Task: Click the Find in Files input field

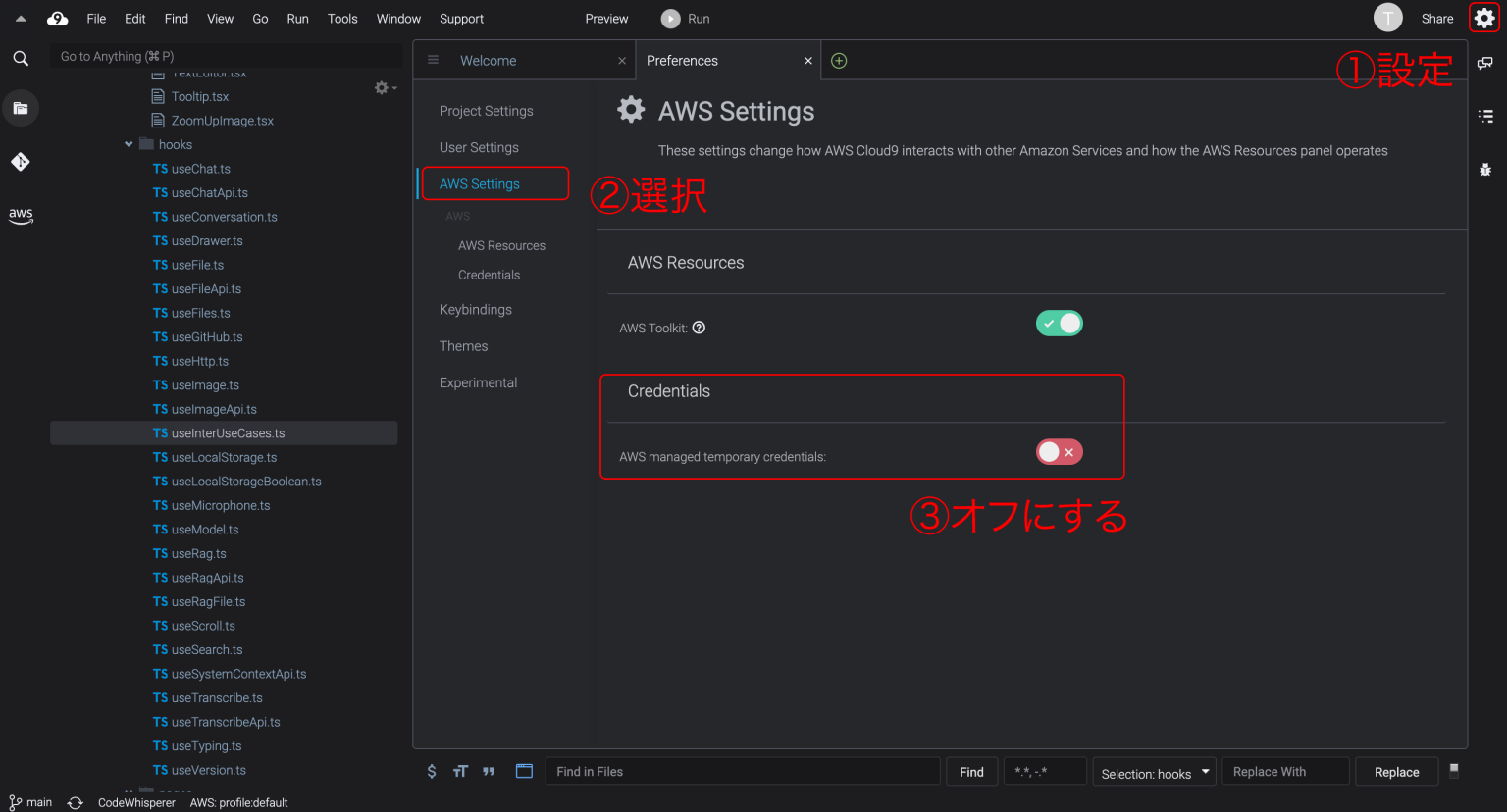Action: 742,772
